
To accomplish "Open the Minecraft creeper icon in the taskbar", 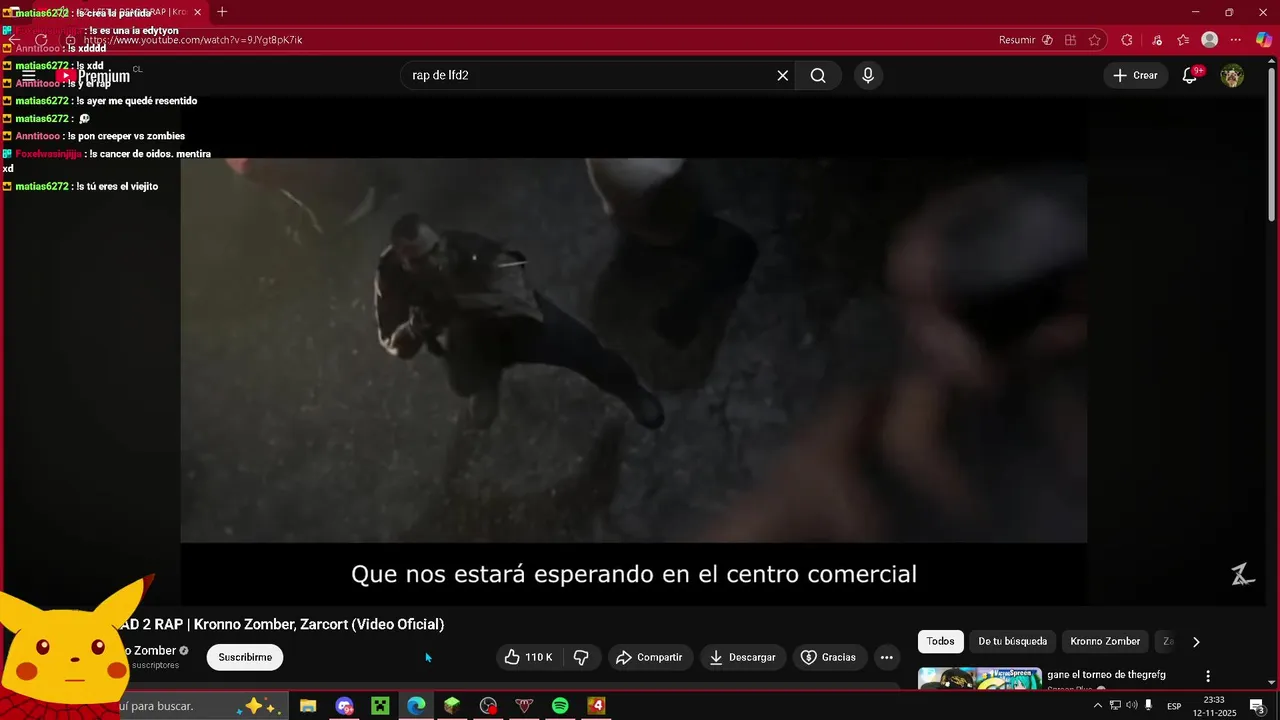I will click(x=380, y=706).
